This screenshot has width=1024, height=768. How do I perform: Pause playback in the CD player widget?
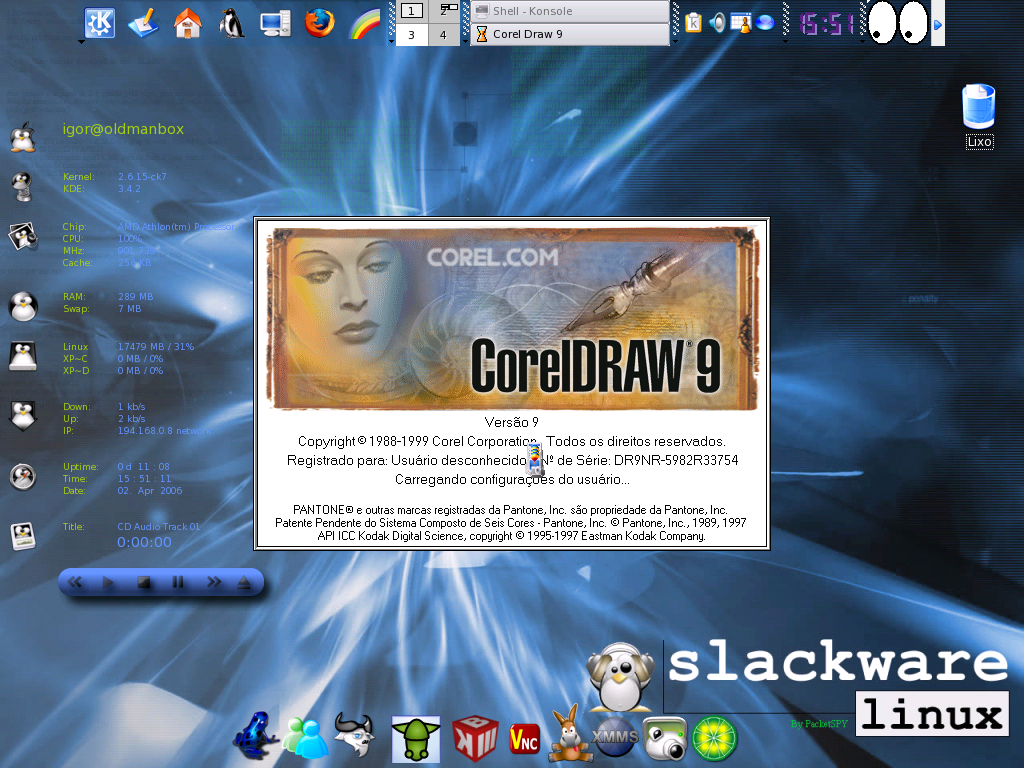coord(178,582)
